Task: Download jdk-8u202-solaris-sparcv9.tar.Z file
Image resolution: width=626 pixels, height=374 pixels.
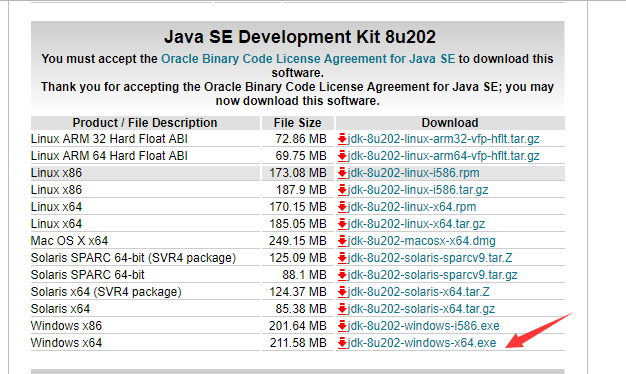Action: (430, 258)
